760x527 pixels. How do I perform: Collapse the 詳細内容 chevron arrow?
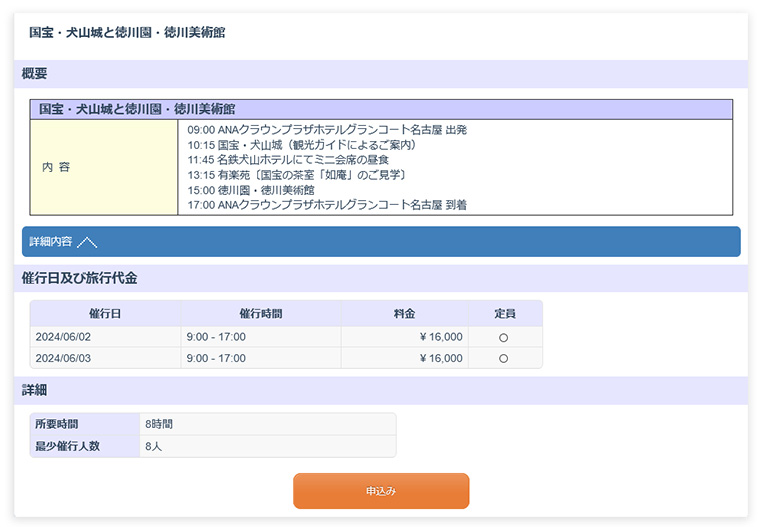(x=87, y=242)
